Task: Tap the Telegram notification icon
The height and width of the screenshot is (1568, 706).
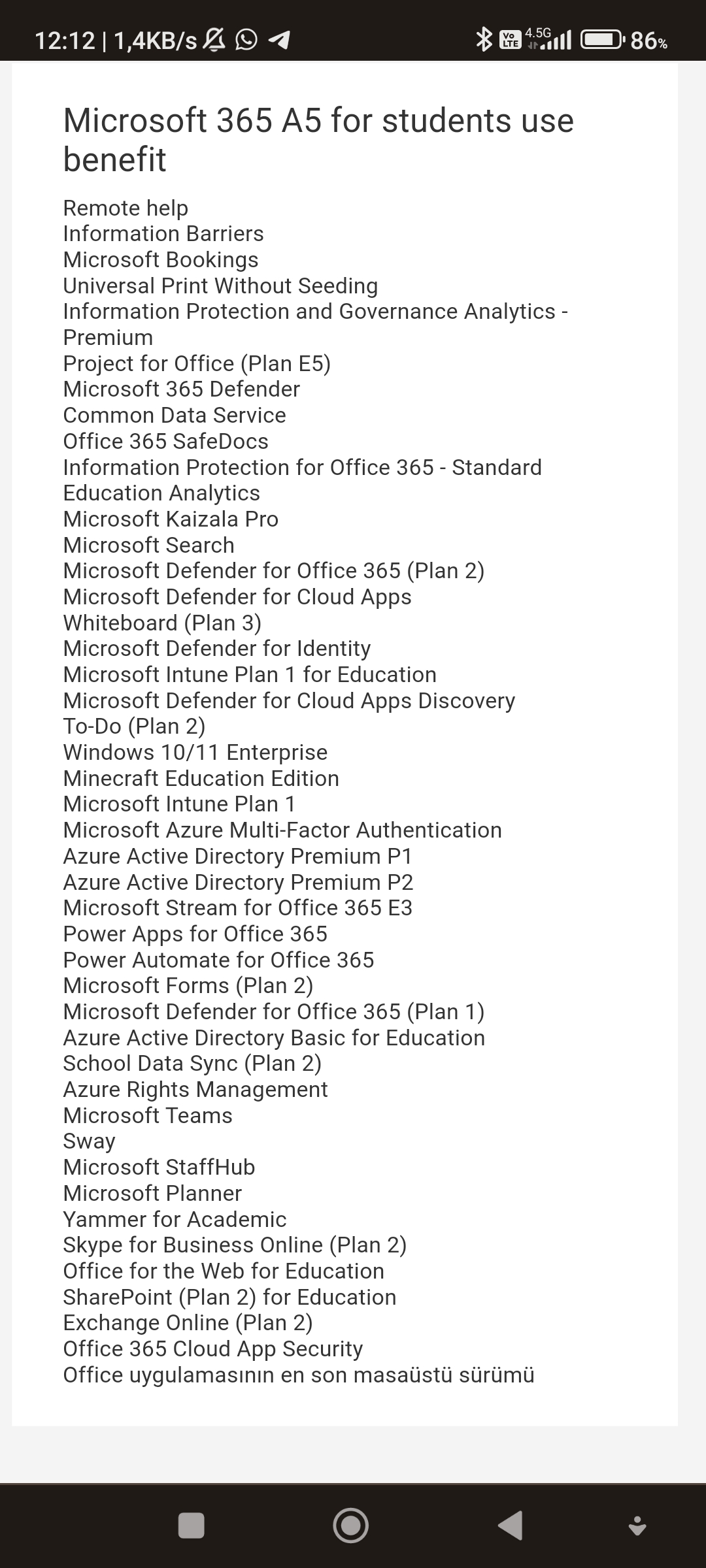Action: pos(279,41)
